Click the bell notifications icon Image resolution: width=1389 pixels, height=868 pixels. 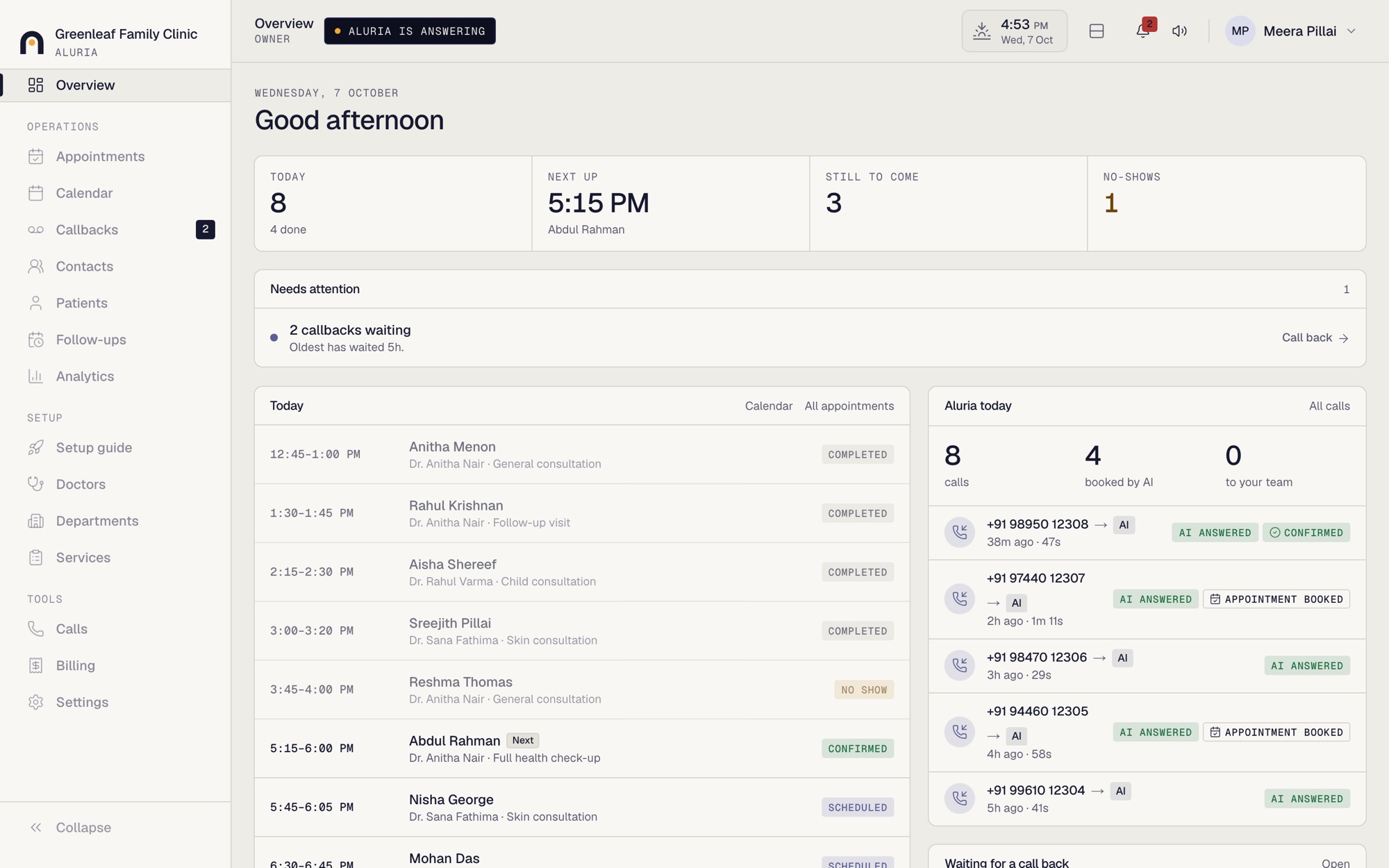coord(1142,31)
